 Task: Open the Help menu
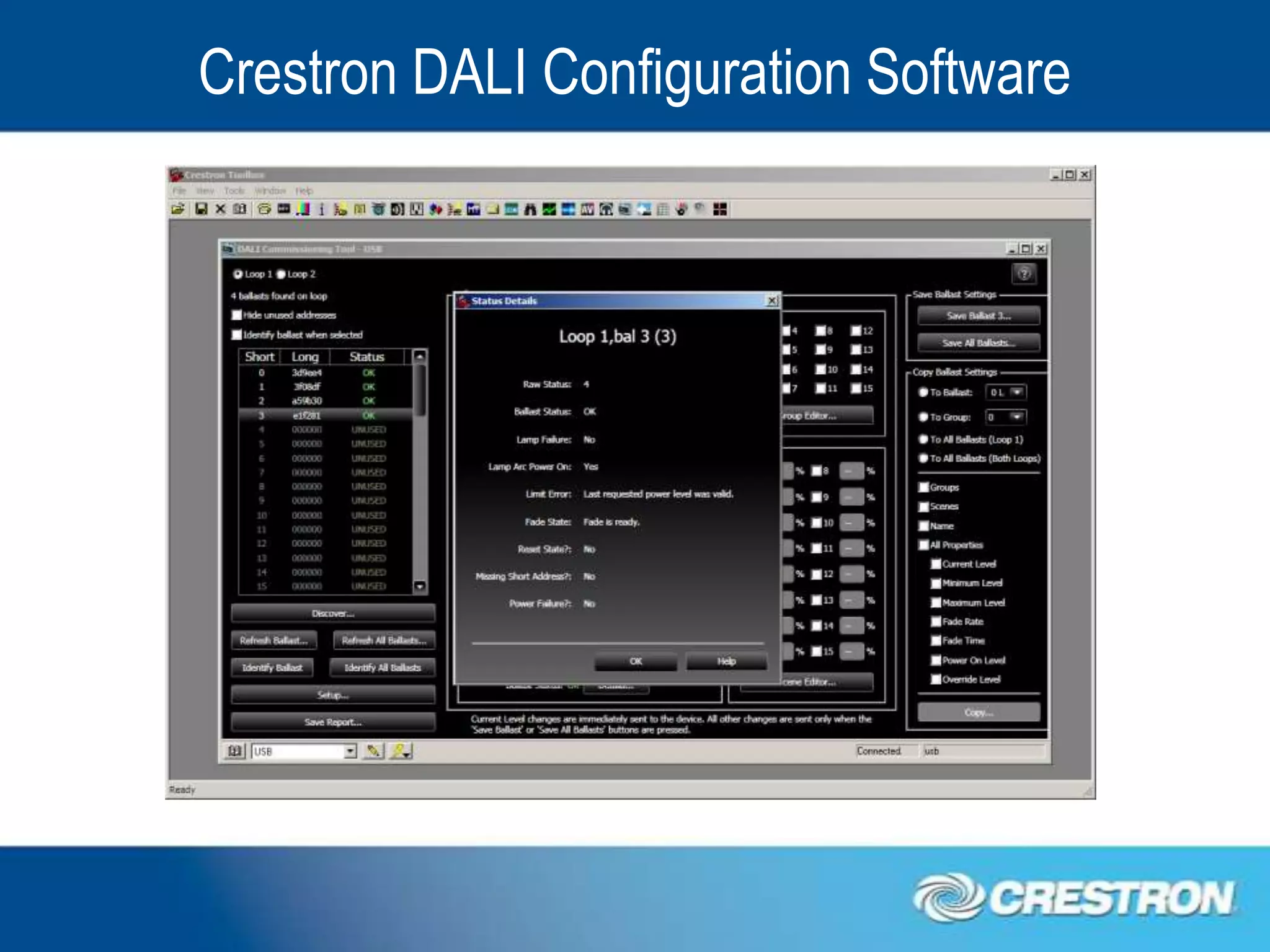(x=304, y=191)
